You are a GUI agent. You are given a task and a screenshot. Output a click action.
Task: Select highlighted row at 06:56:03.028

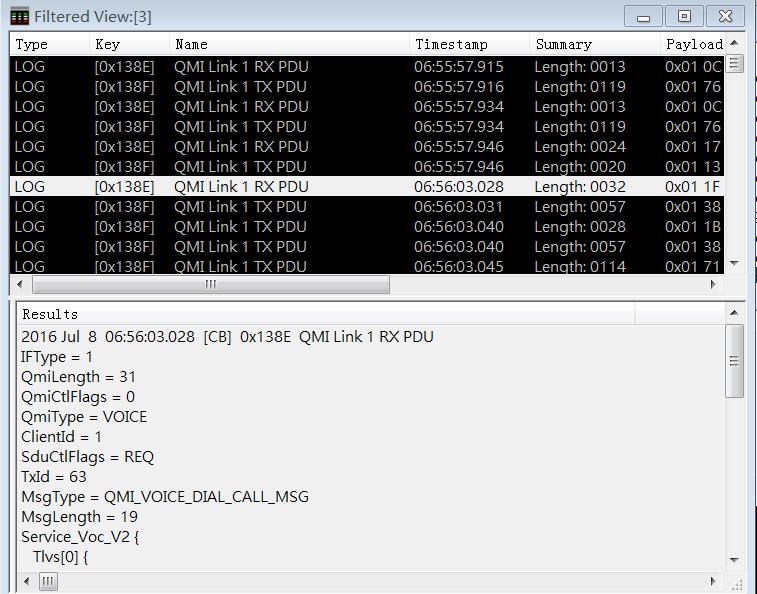367,186
